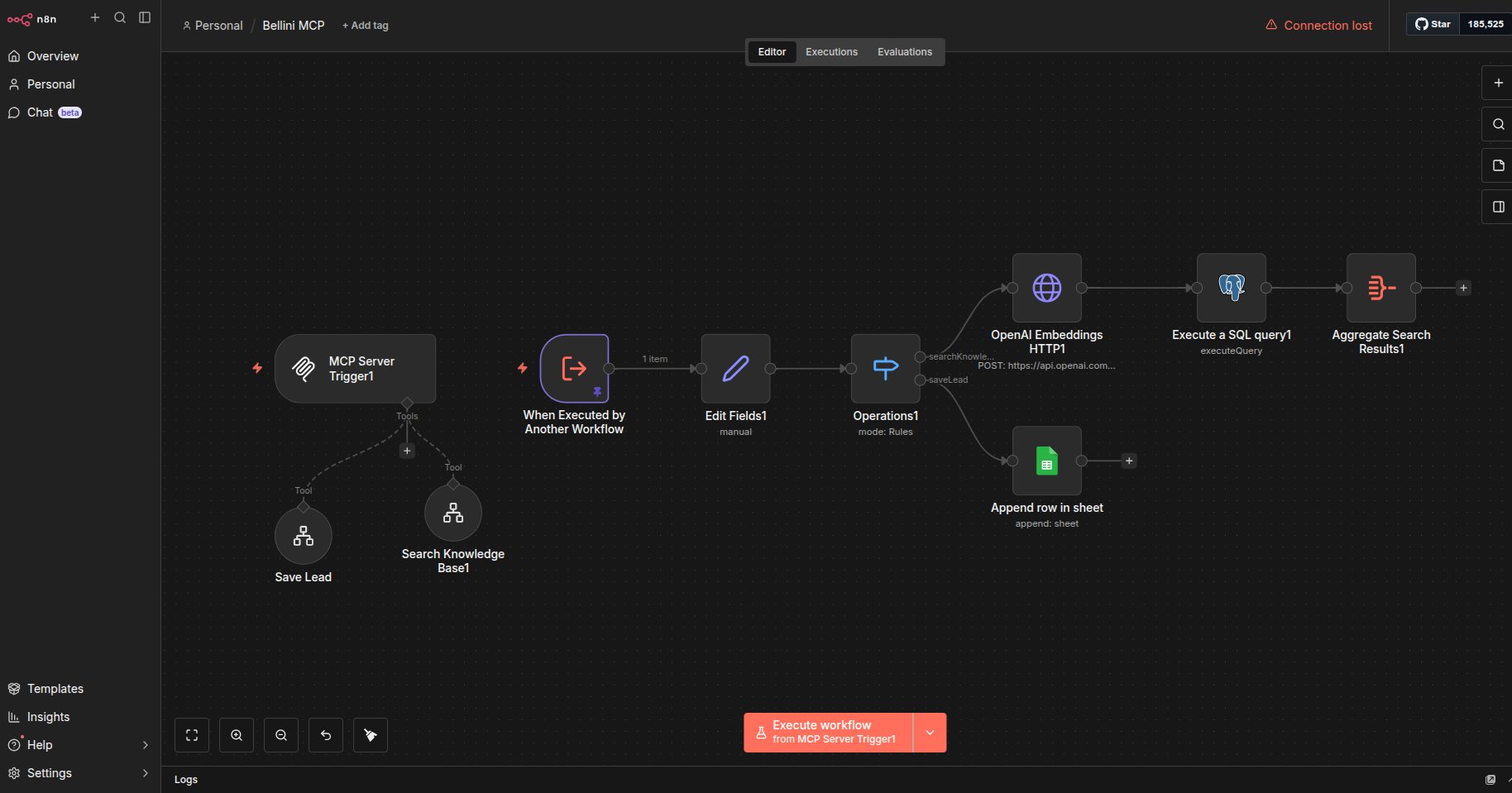
Task: Expand the Settings submenu
Action: point(146,773)
